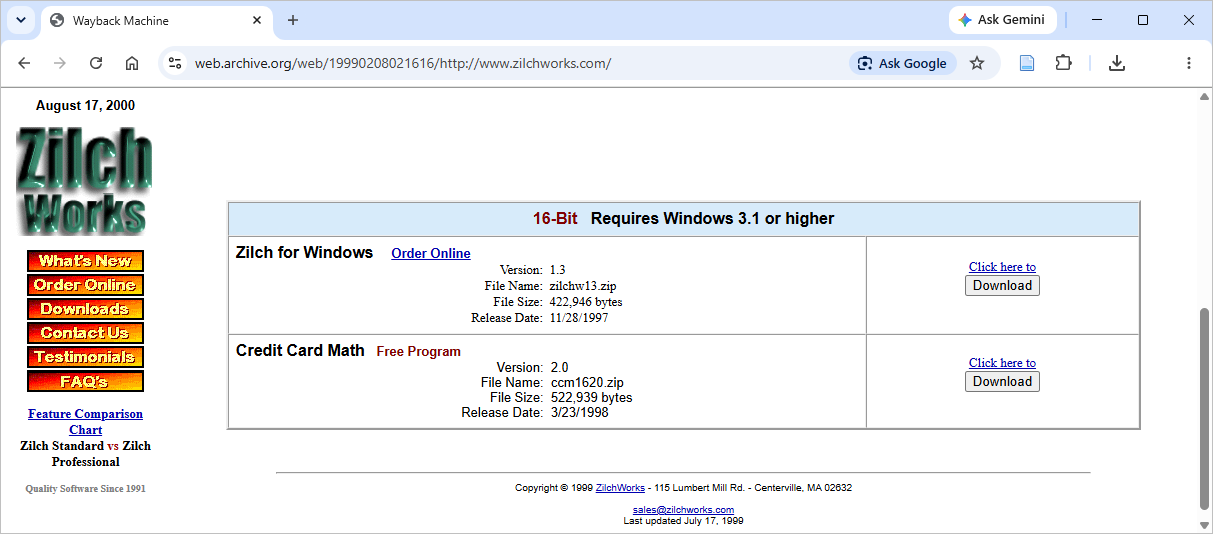Viewport: 1213px width, 534px height.
Task: Click Last updated July 17, 1999 text
Action: pyautogui.click(x=683, y=521)
